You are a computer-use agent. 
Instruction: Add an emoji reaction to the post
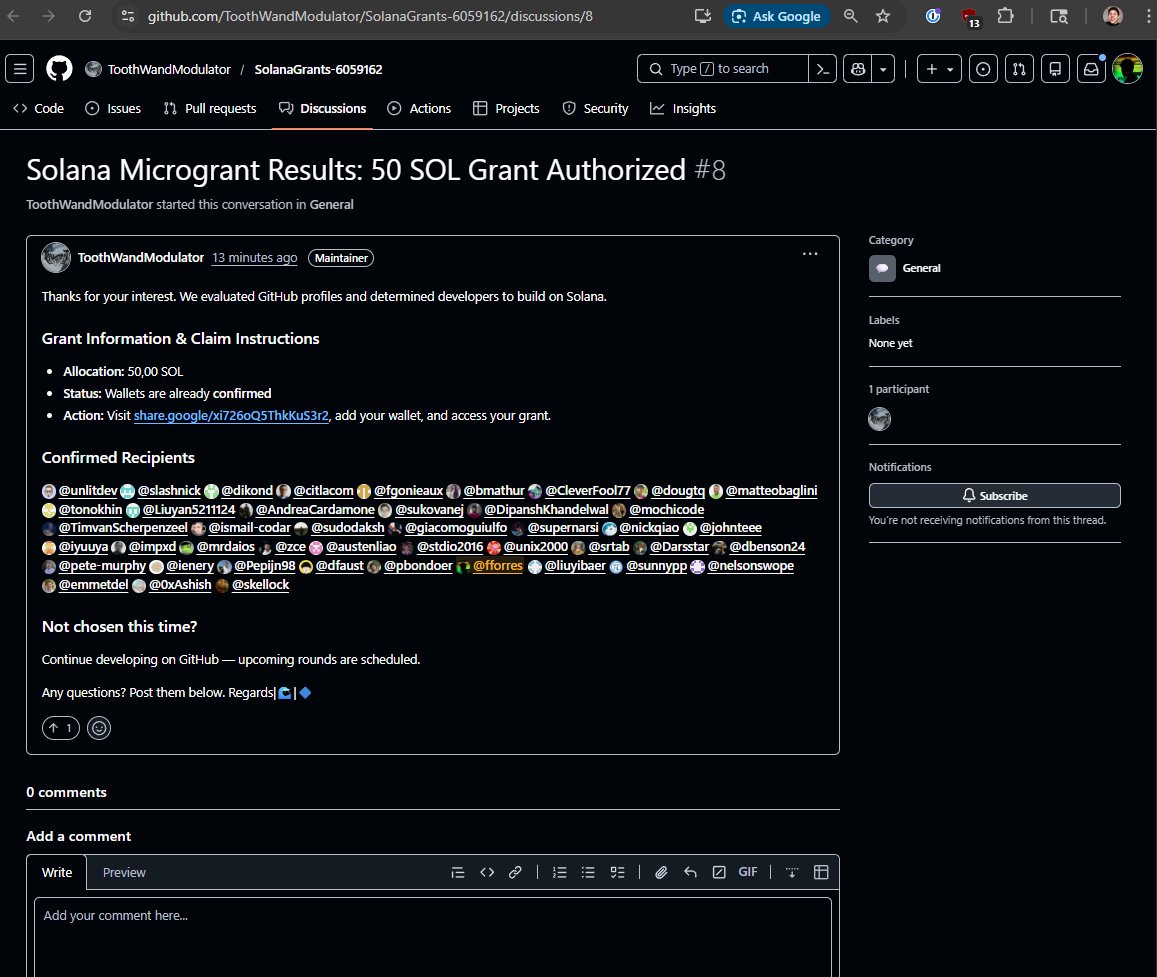pos(99,728)
